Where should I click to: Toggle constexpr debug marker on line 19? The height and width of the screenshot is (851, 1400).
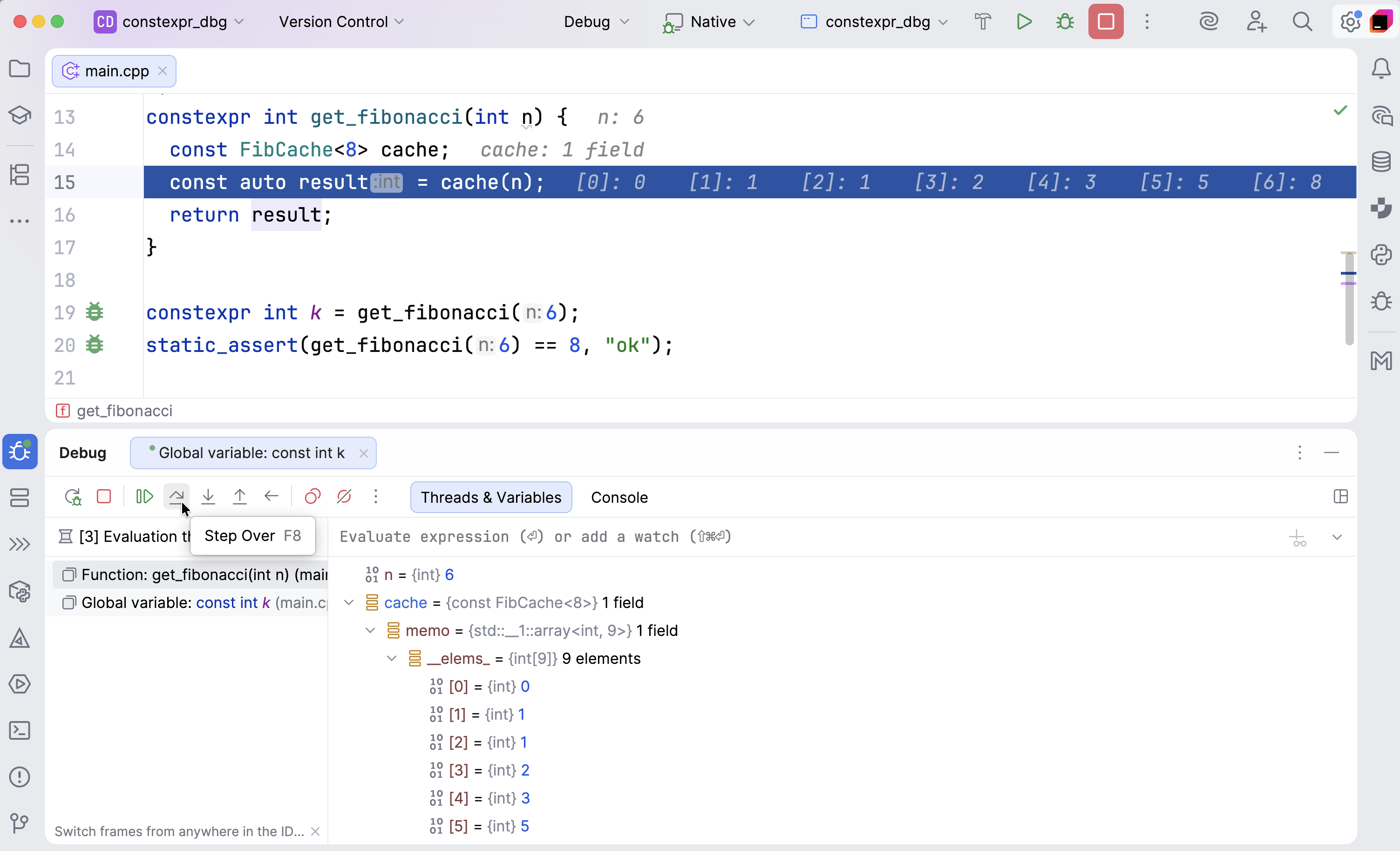pyautogui.click(x=95, y=312)
